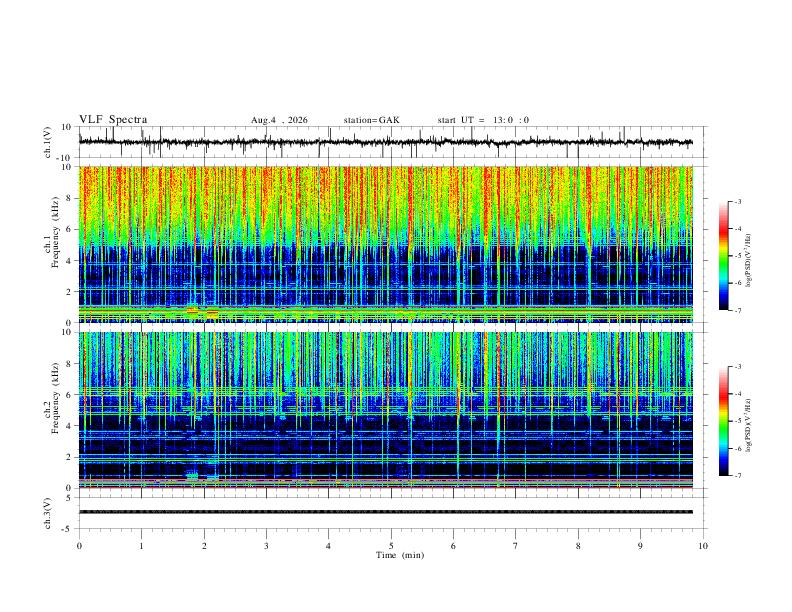Click the upper PSD color scale bar
Viewport: 792px width, 612px height.
pos(723,256)
